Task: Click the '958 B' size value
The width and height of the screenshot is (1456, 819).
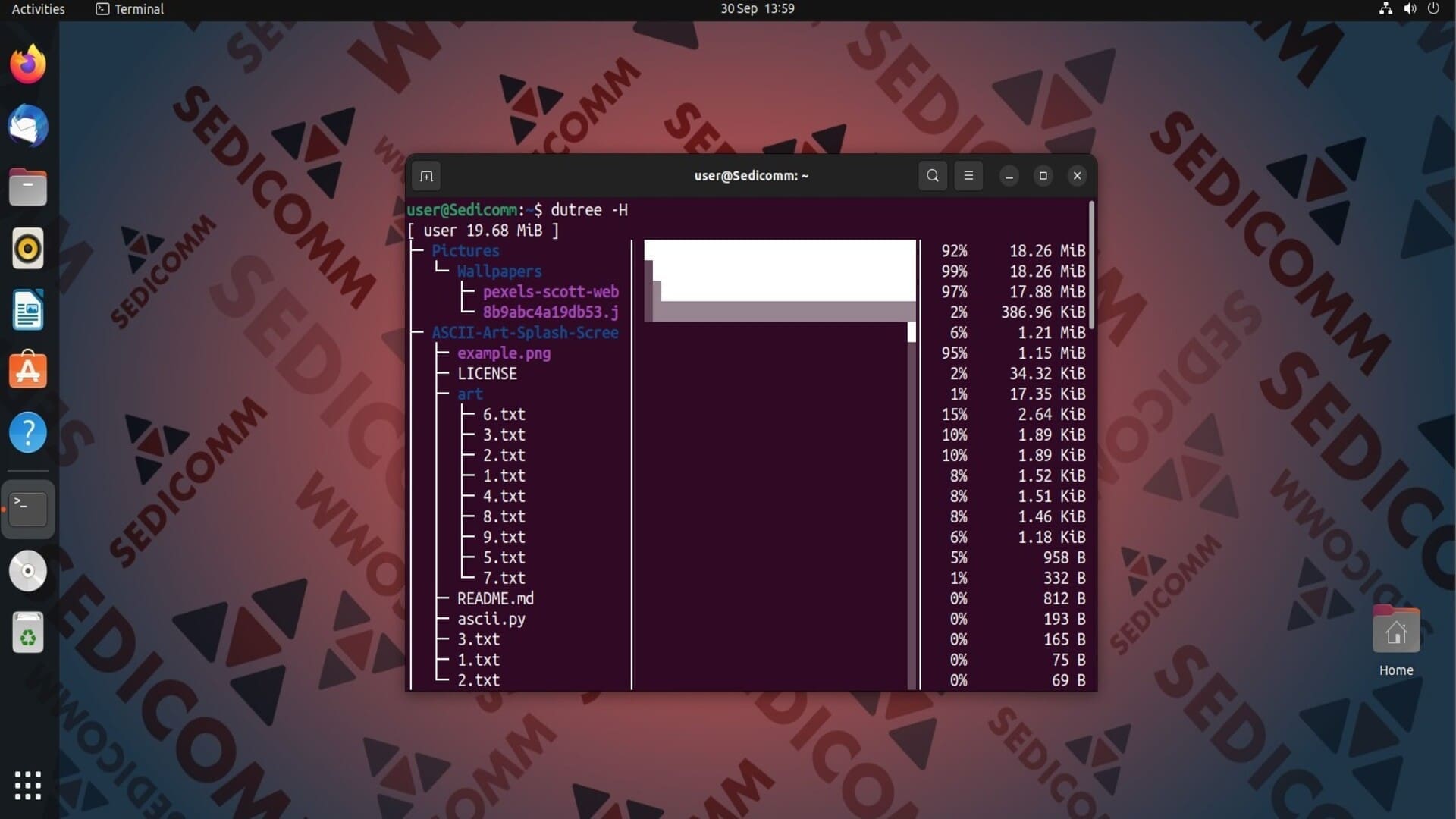Action: tap(1064, 558)
